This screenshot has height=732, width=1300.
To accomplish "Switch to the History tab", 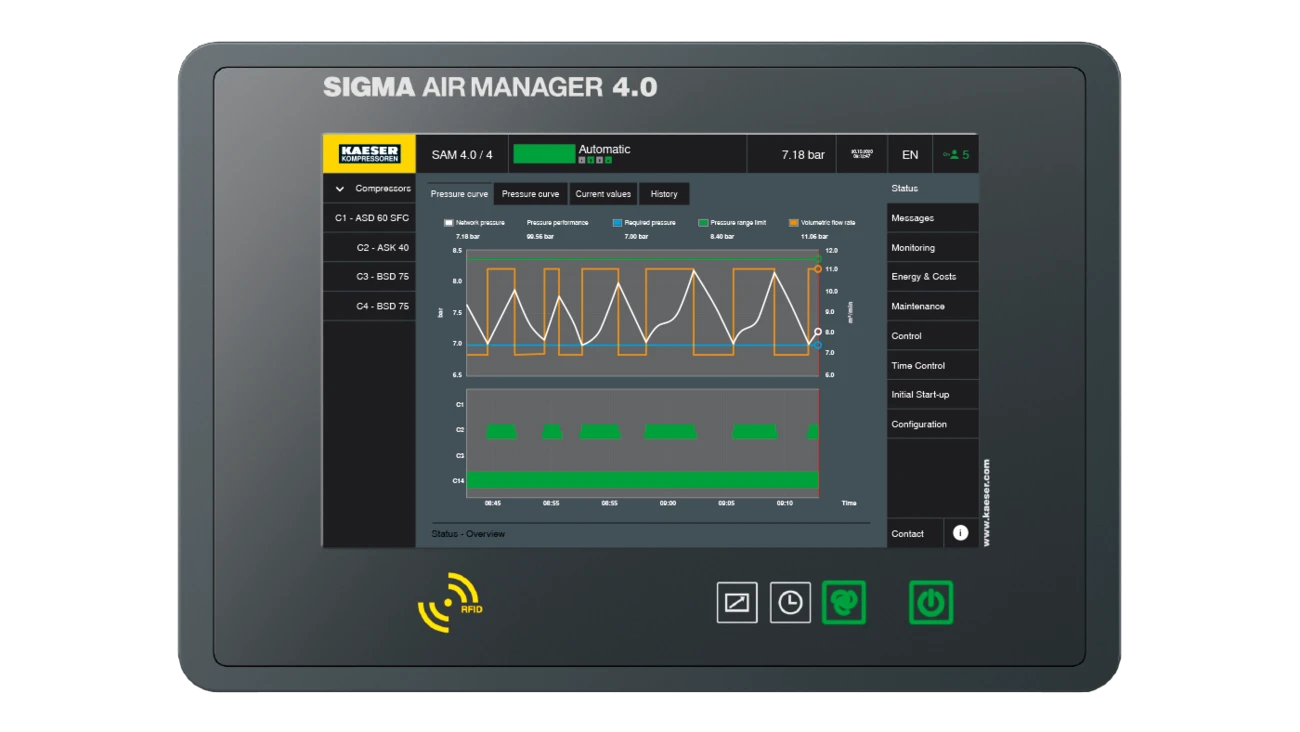I will coord(664,193).
